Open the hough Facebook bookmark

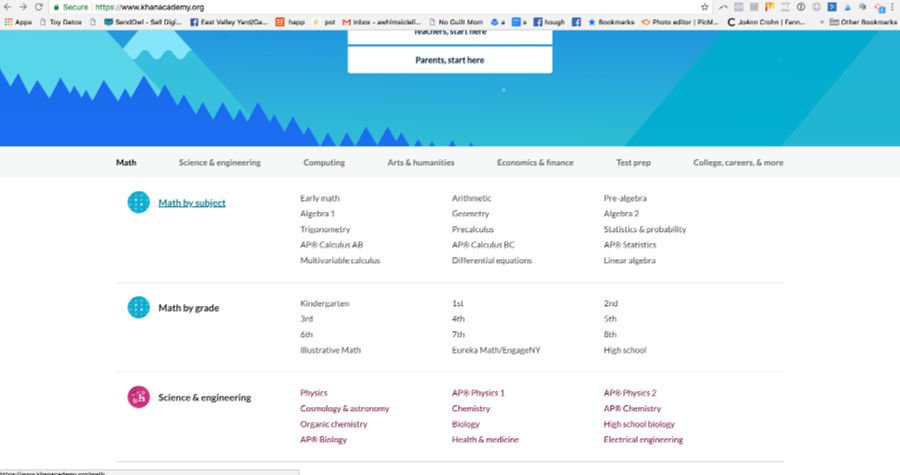(x=549, y=22)
